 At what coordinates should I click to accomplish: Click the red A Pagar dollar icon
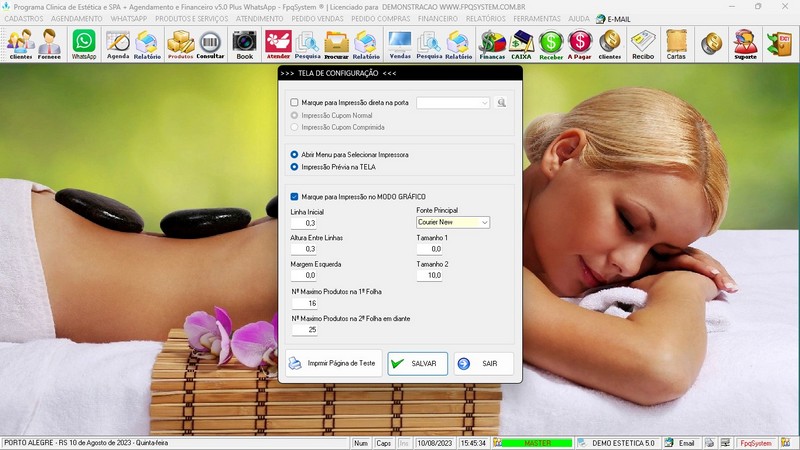click(x=580, y=44)
